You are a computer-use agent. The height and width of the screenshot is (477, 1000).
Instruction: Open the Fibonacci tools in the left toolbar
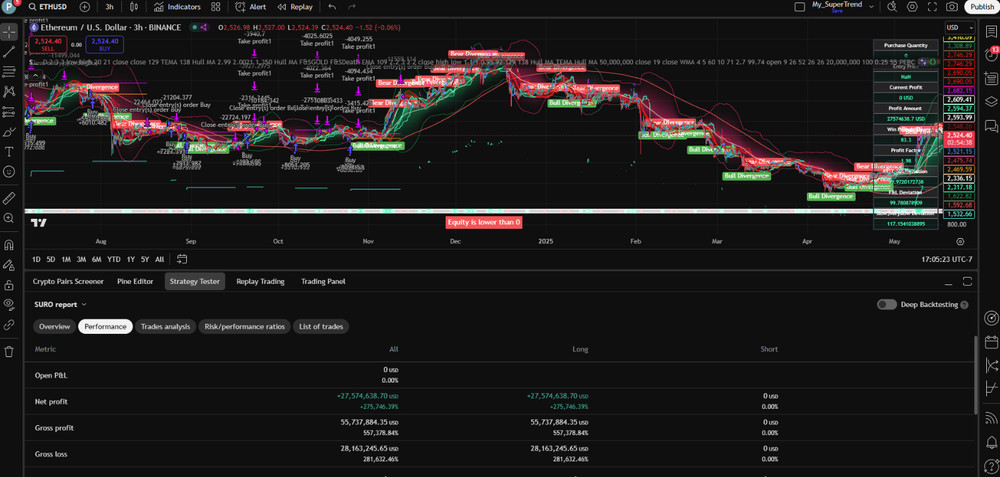pos(9,71)
